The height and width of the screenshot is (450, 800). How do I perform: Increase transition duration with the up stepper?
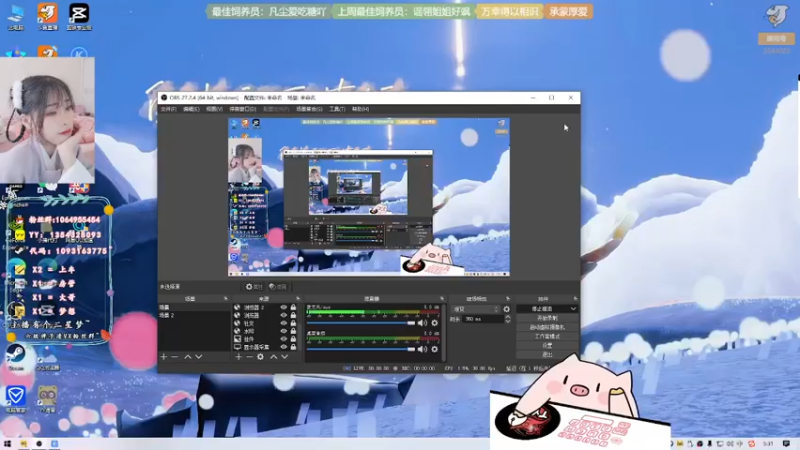pos(508,317)
